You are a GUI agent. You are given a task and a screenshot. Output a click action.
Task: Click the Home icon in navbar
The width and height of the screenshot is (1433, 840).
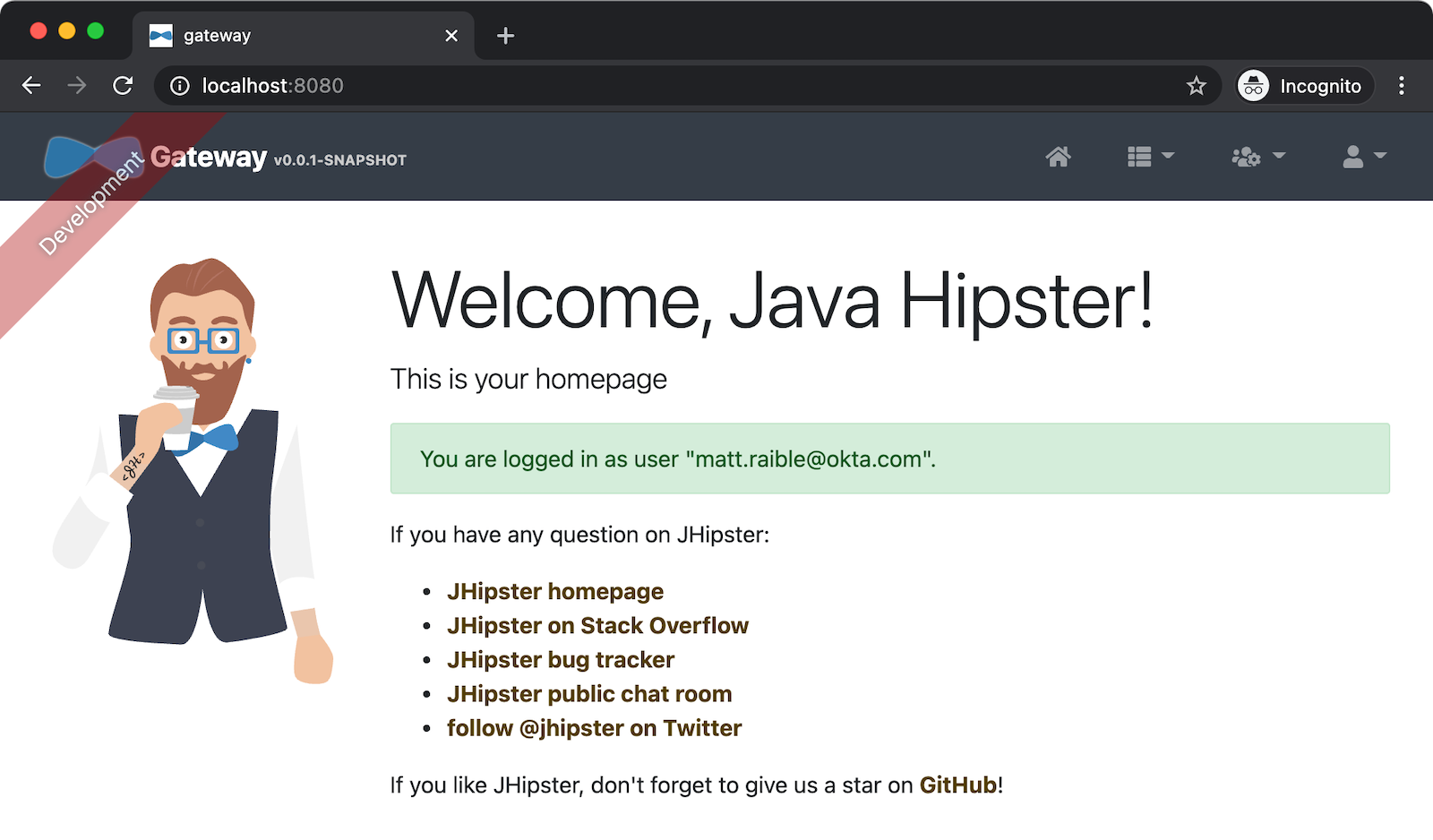1058,157
